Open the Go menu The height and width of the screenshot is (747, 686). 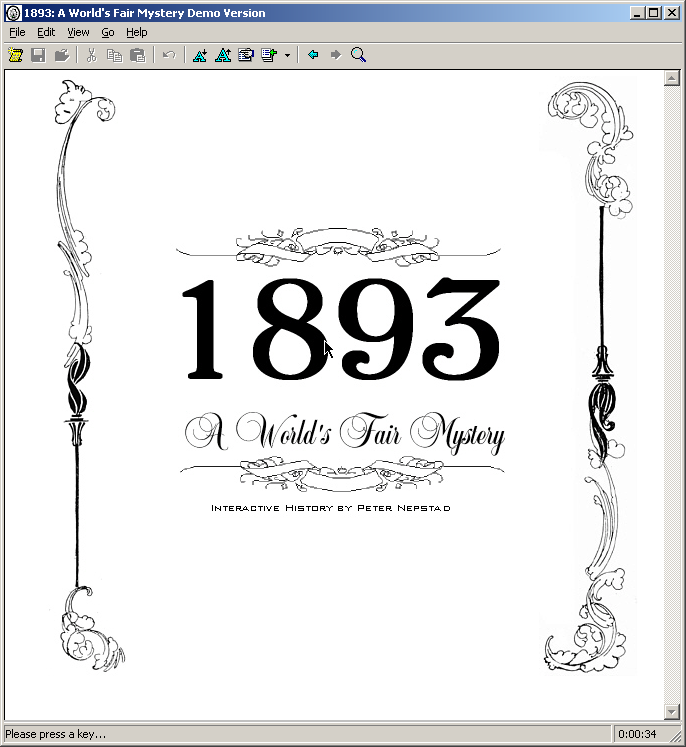[x=108, y=32]
